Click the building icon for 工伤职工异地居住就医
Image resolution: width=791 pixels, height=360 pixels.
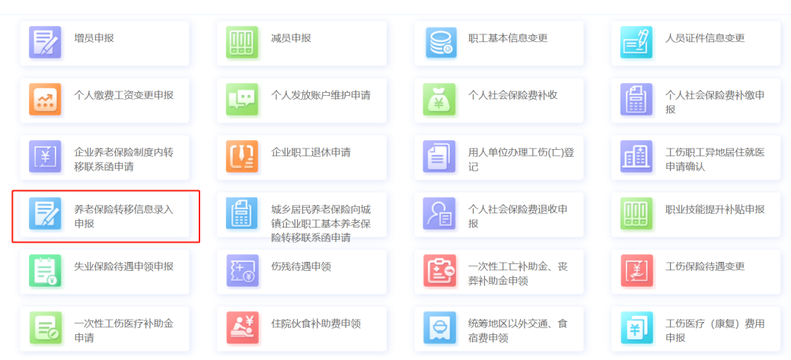(x=636, y=156)
